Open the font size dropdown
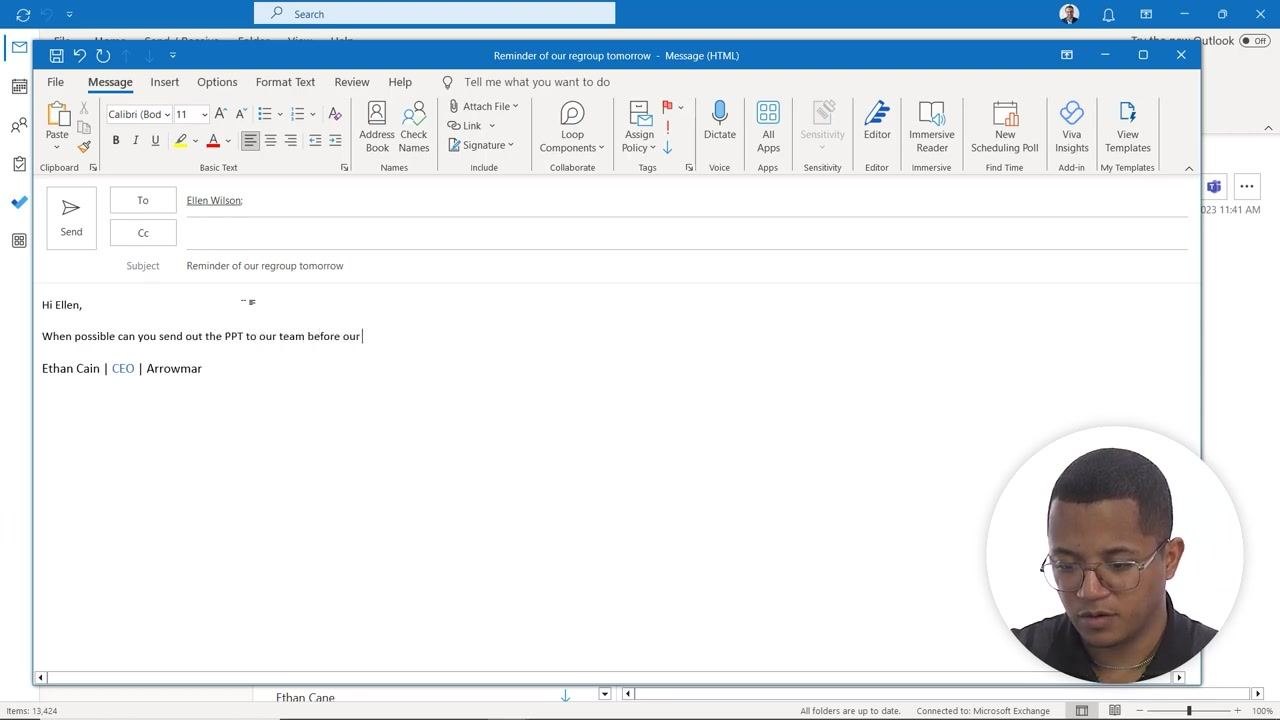The image size is (1280, 720). point(205,114)
